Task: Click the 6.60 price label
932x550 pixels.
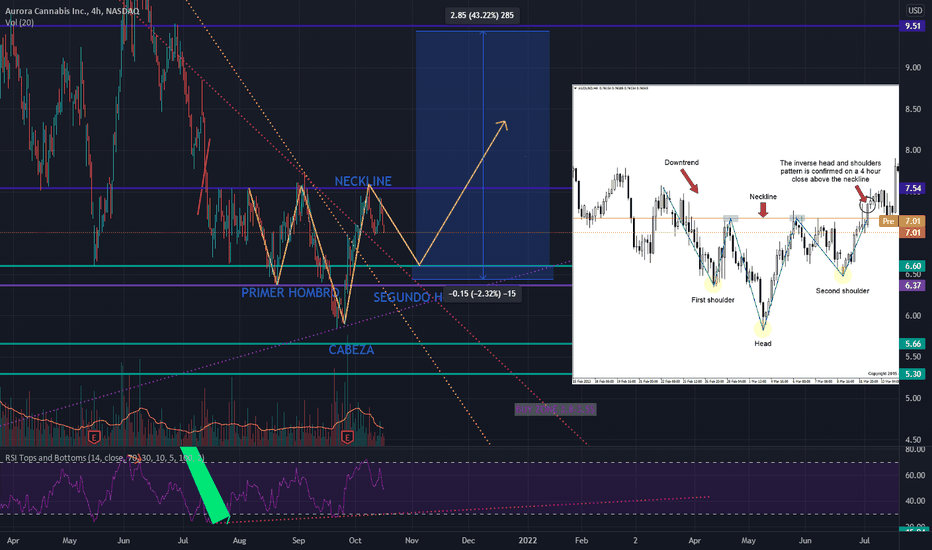Action: point(913,266)
